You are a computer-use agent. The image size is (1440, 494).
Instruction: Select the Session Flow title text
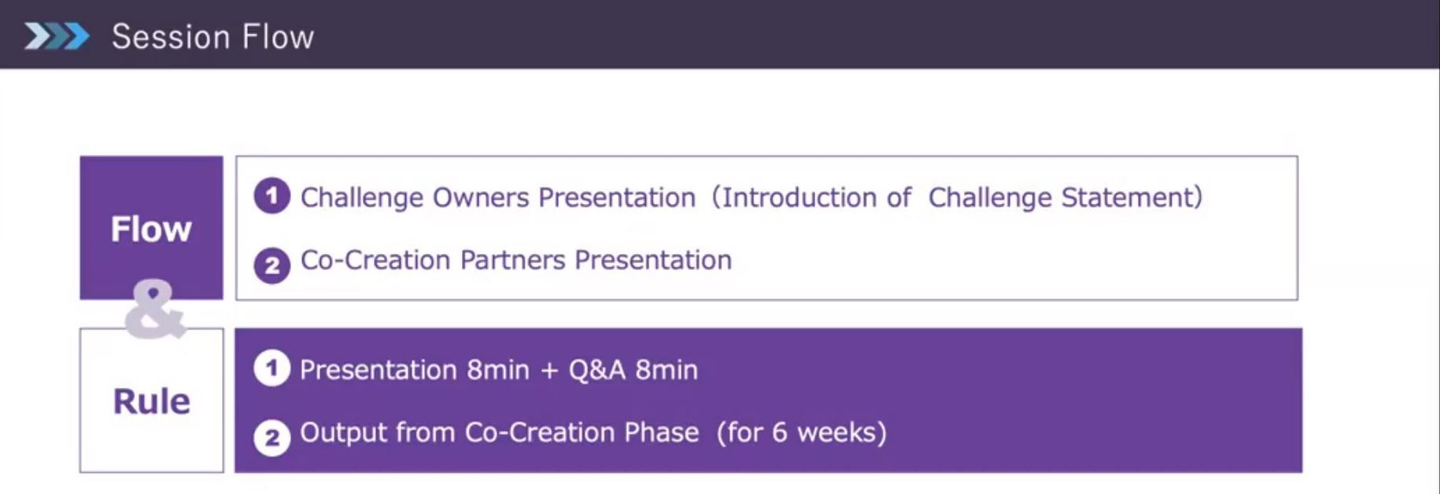212,37
